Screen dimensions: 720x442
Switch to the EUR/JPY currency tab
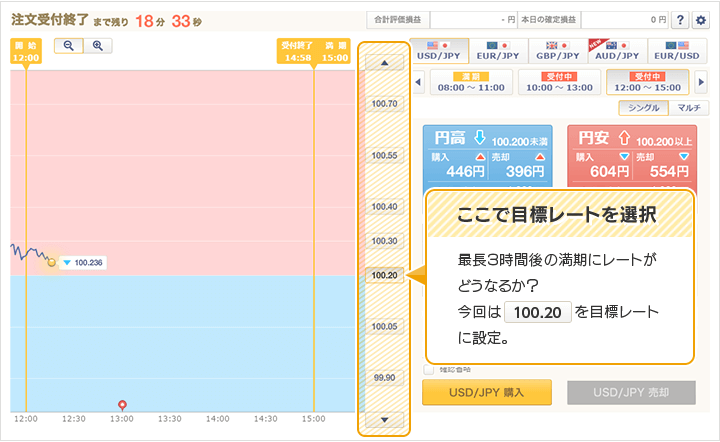coord(499,50)
